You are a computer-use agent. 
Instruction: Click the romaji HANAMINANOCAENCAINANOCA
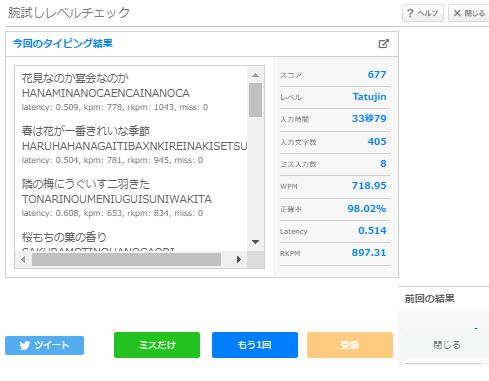106,93
